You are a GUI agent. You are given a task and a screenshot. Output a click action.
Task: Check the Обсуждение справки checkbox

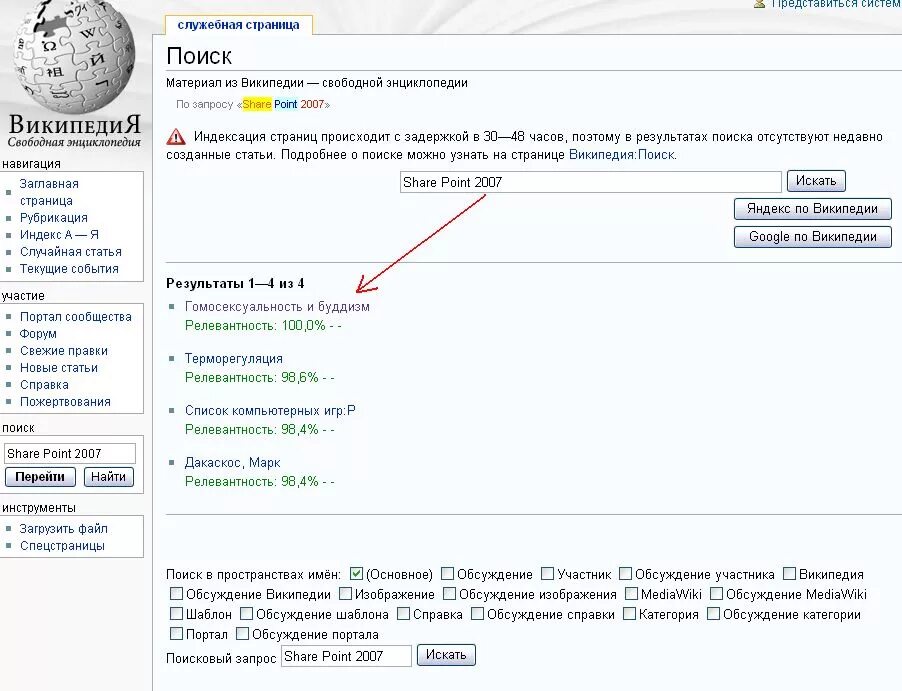point(477,613)
